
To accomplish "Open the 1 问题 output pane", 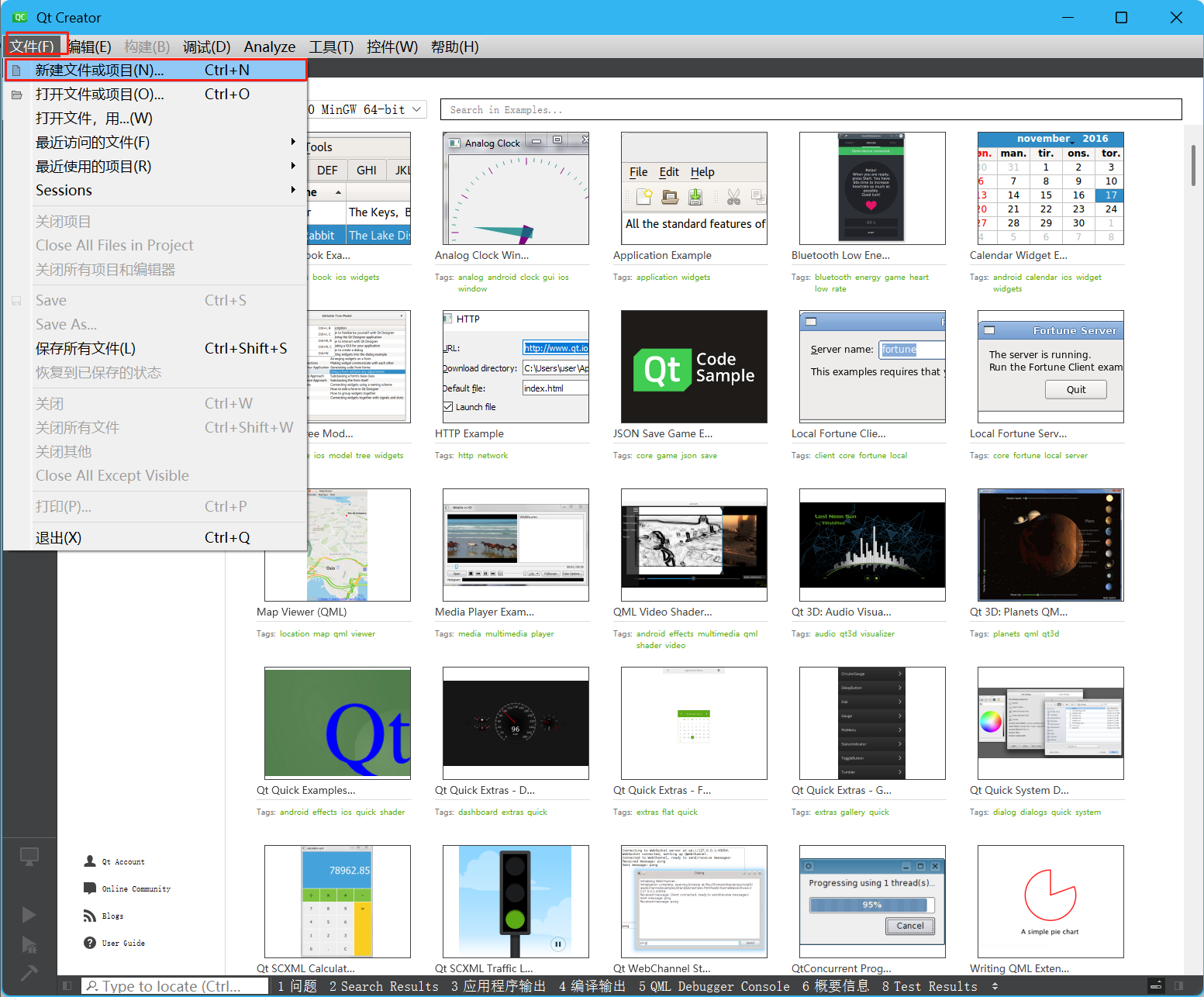I will 298,986.
